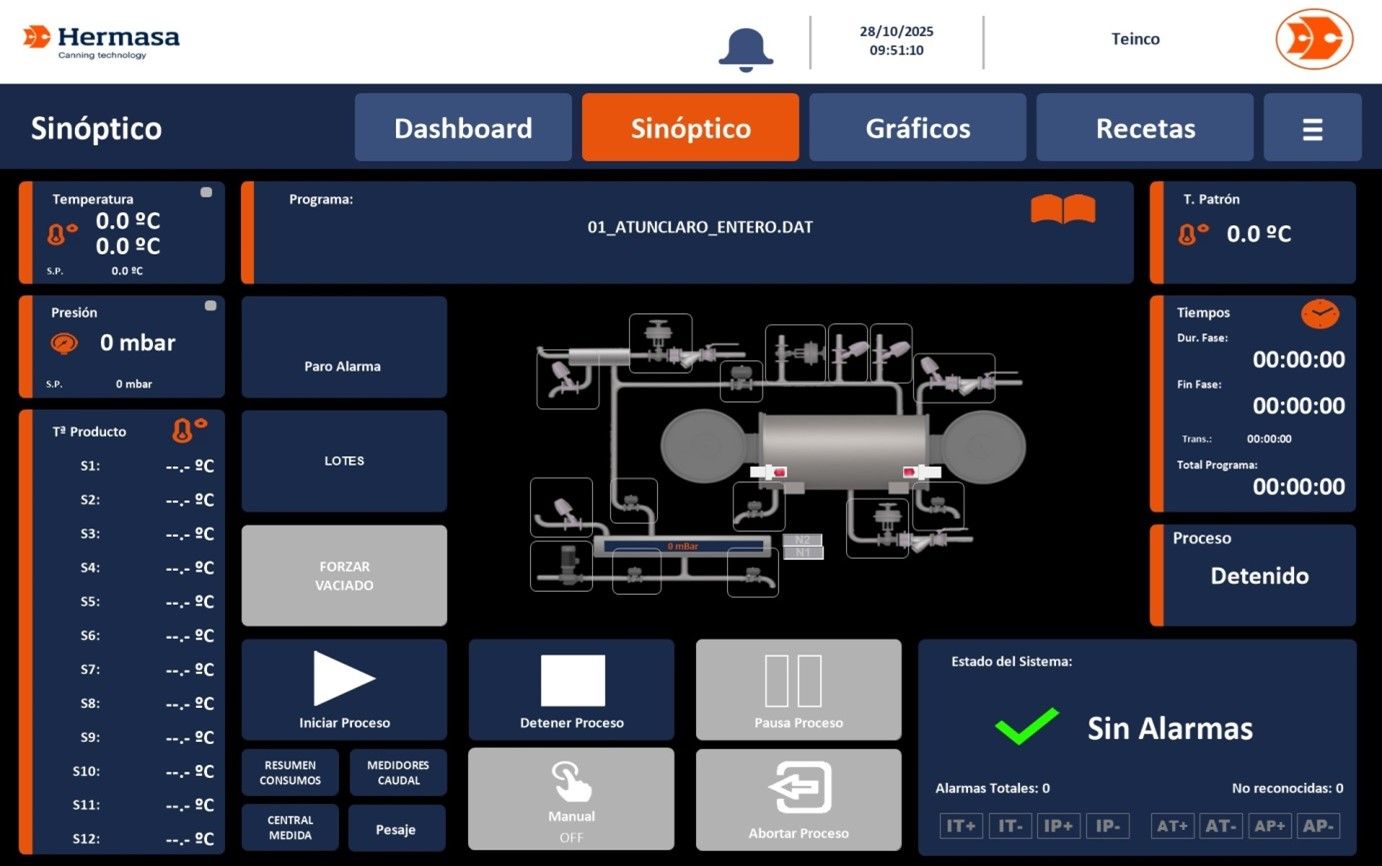This screenshot has height=866, width=1382.
Task: Click the green checkmark status icon
Action: (1026, 726)
